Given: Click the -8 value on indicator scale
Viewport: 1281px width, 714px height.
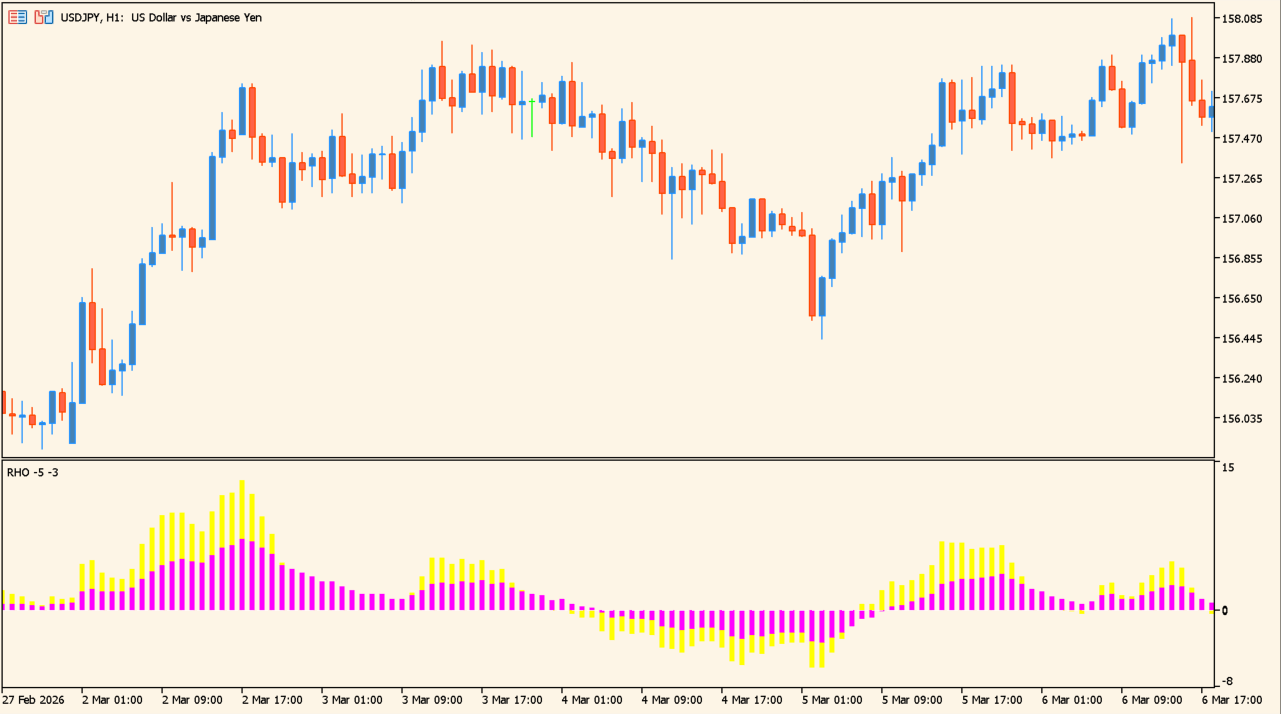Looking at the screenshot, I should (1227, 682).
